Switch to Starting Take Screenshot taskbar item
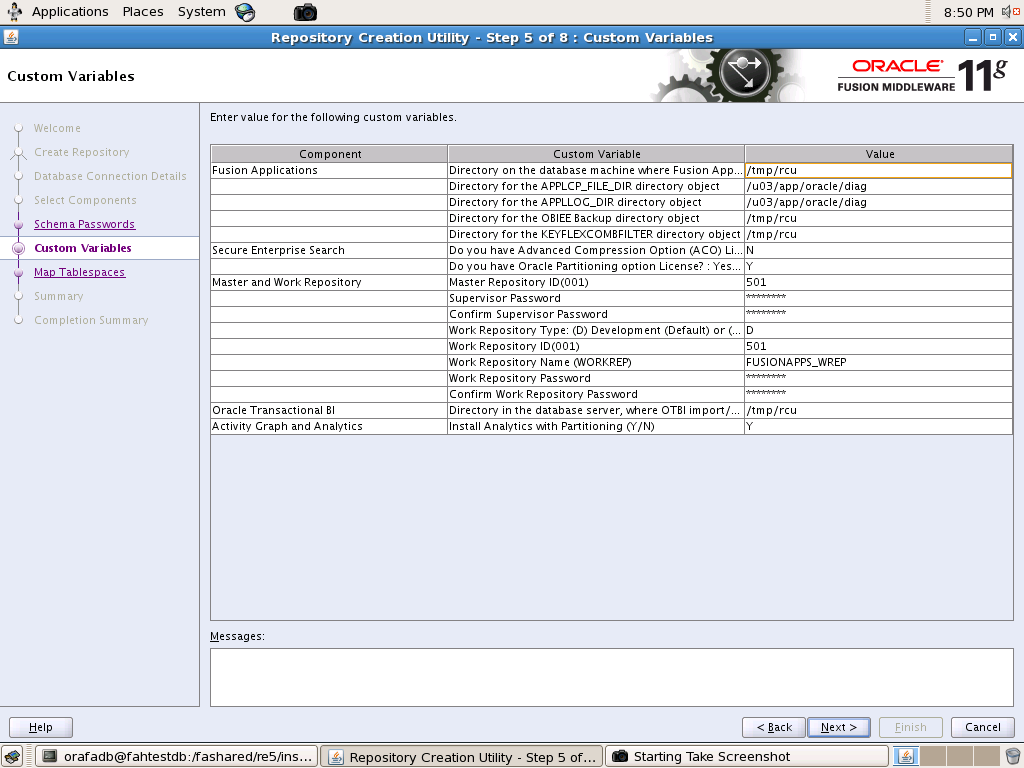The width and height of the screenshot is (1024, 768). click(x=747, y=757)
